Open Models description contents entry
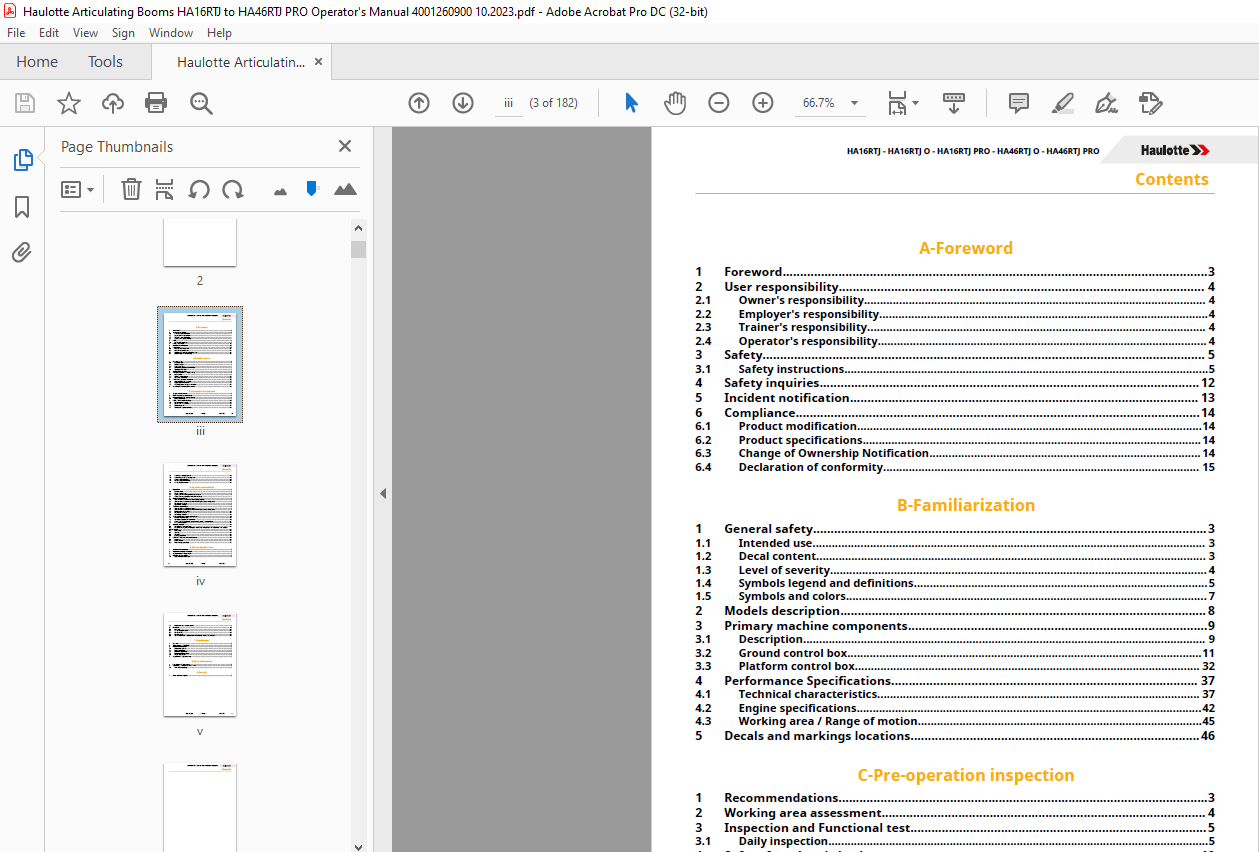This screenshot has width=1259, height=852. tap(955, 611)
